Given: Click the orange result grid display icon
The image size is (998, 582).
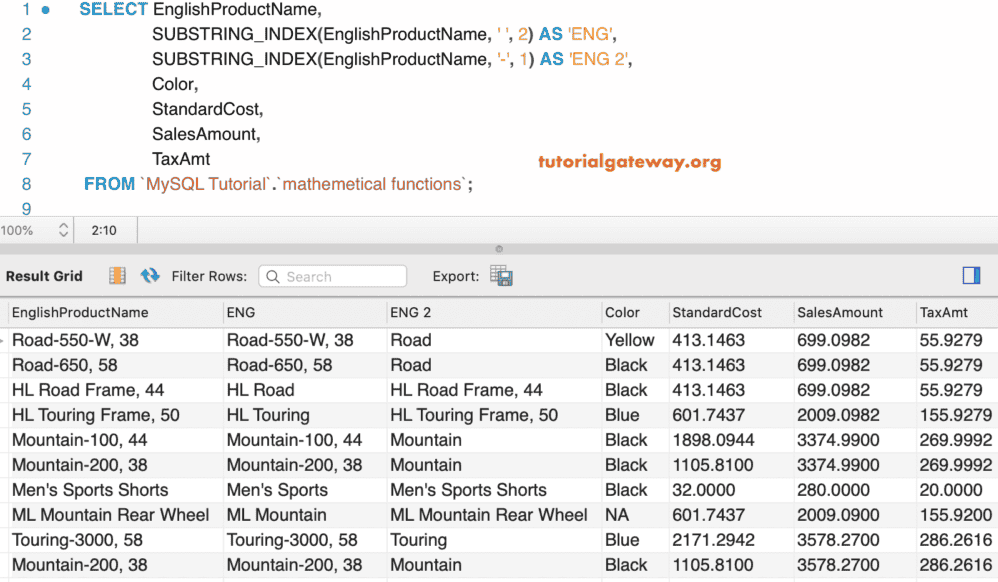Looking at the screenshot, I should pos(117,275).
